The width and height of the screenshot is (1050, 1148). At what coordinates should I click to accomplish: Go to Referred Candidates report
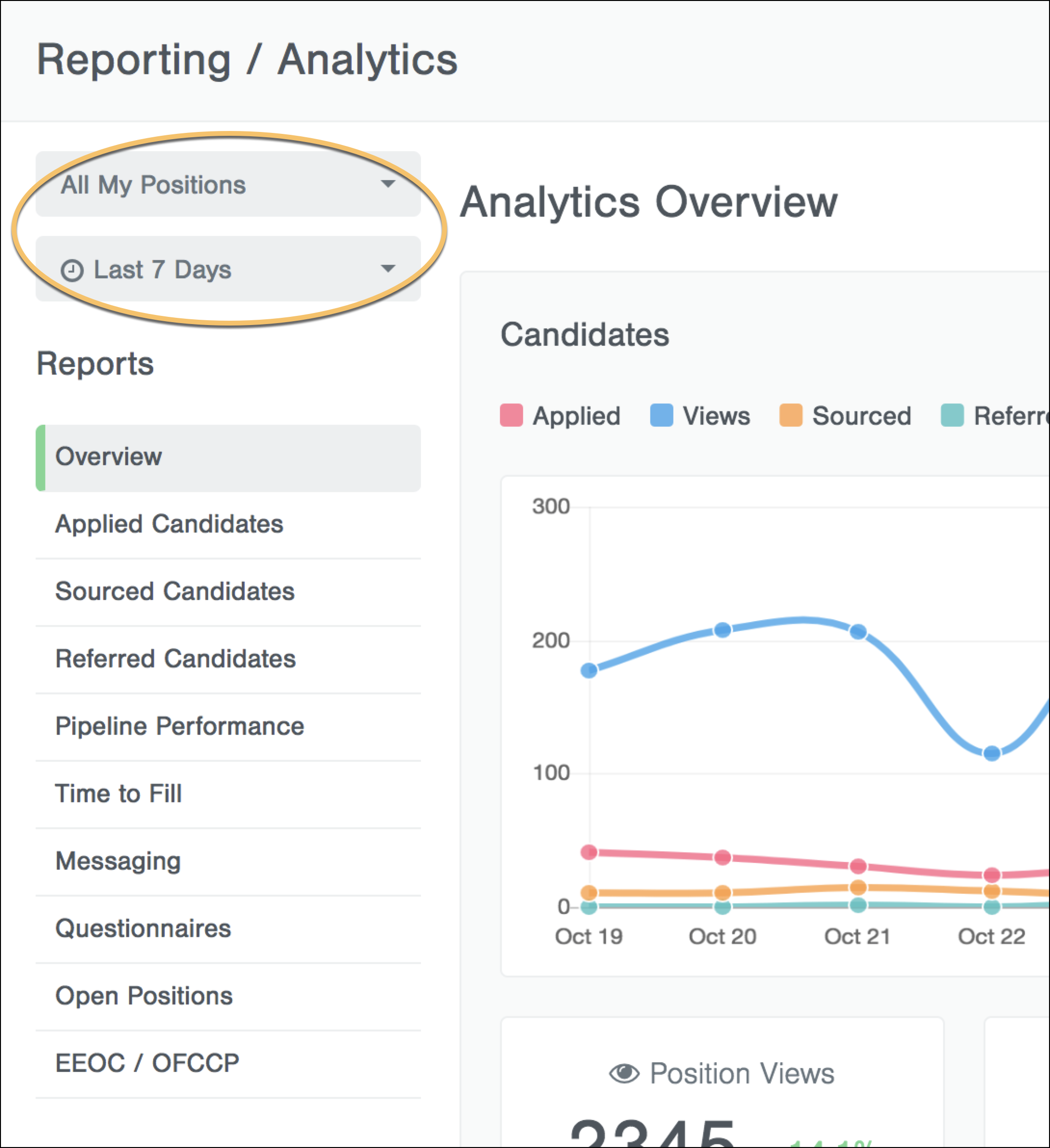(175, 659)
